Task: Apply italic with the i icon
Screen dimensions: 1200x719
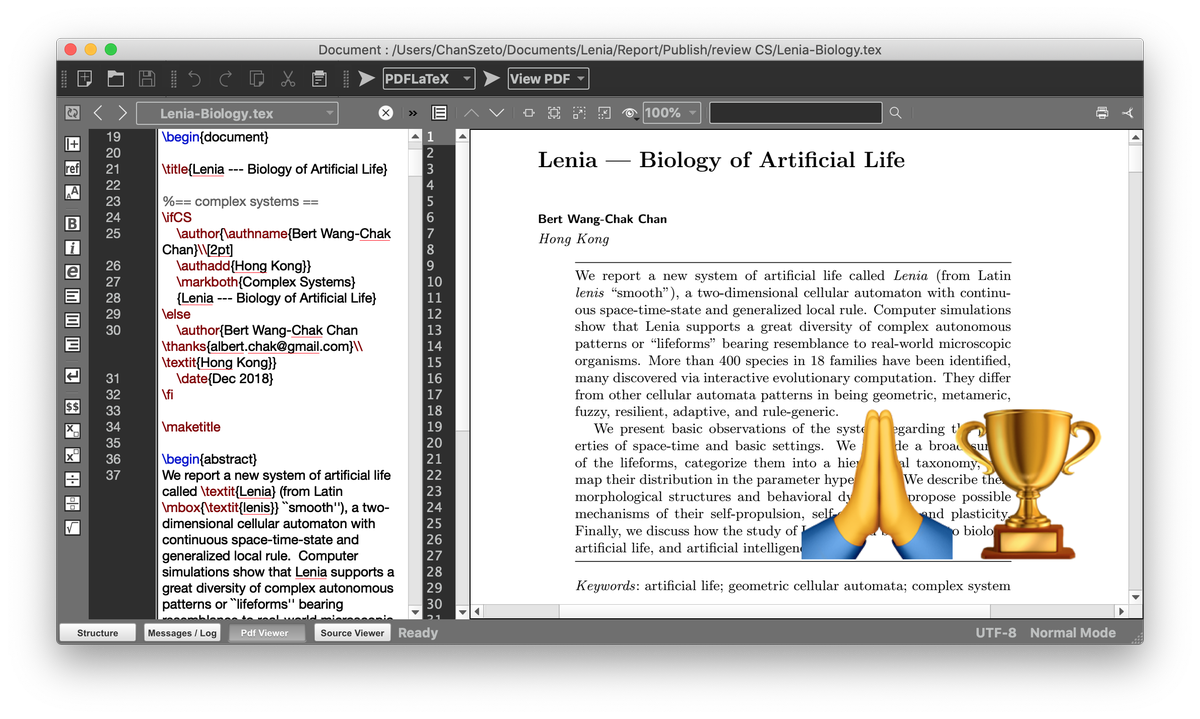Action: [x=72, y=247]
